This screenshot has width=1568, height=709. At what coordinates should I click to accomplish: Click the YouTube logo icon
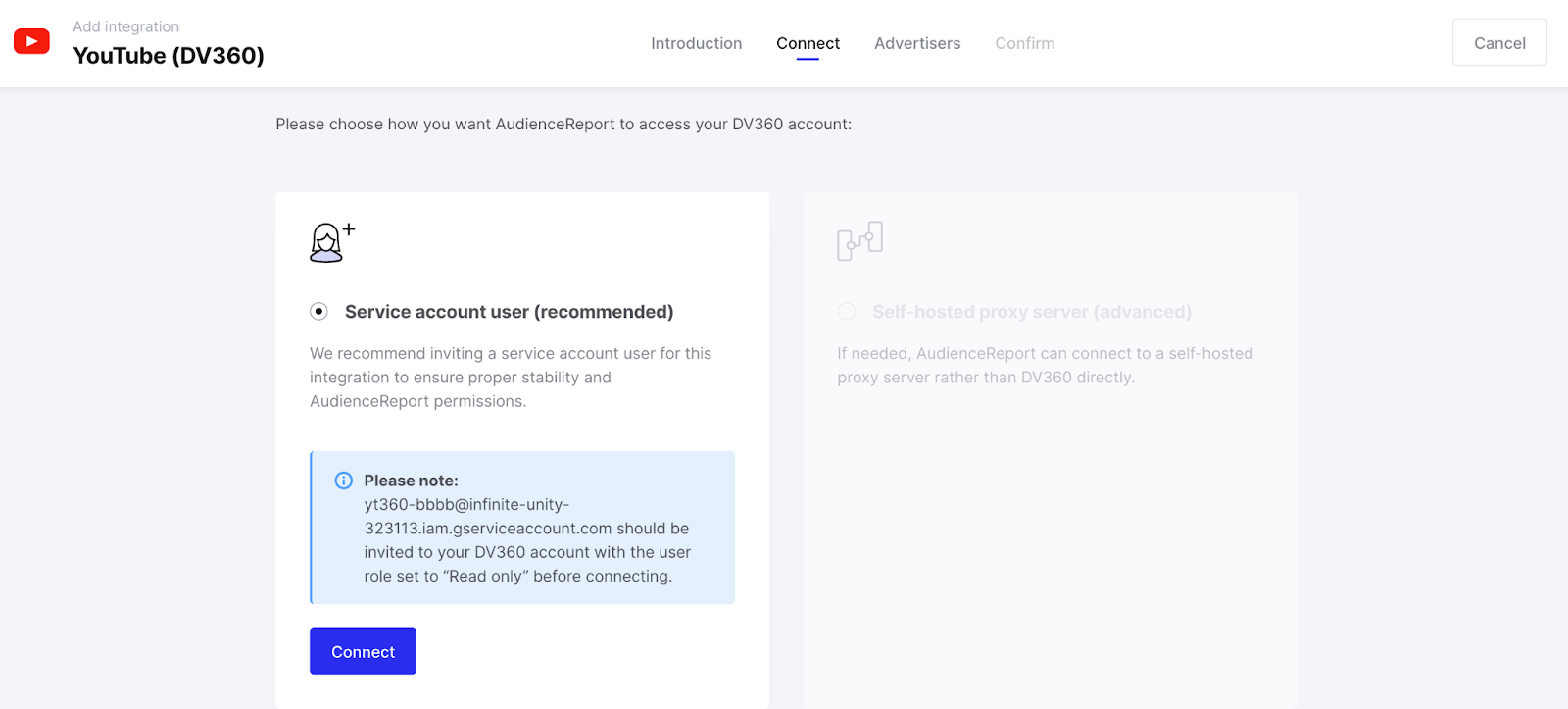(x=31, y=41)
